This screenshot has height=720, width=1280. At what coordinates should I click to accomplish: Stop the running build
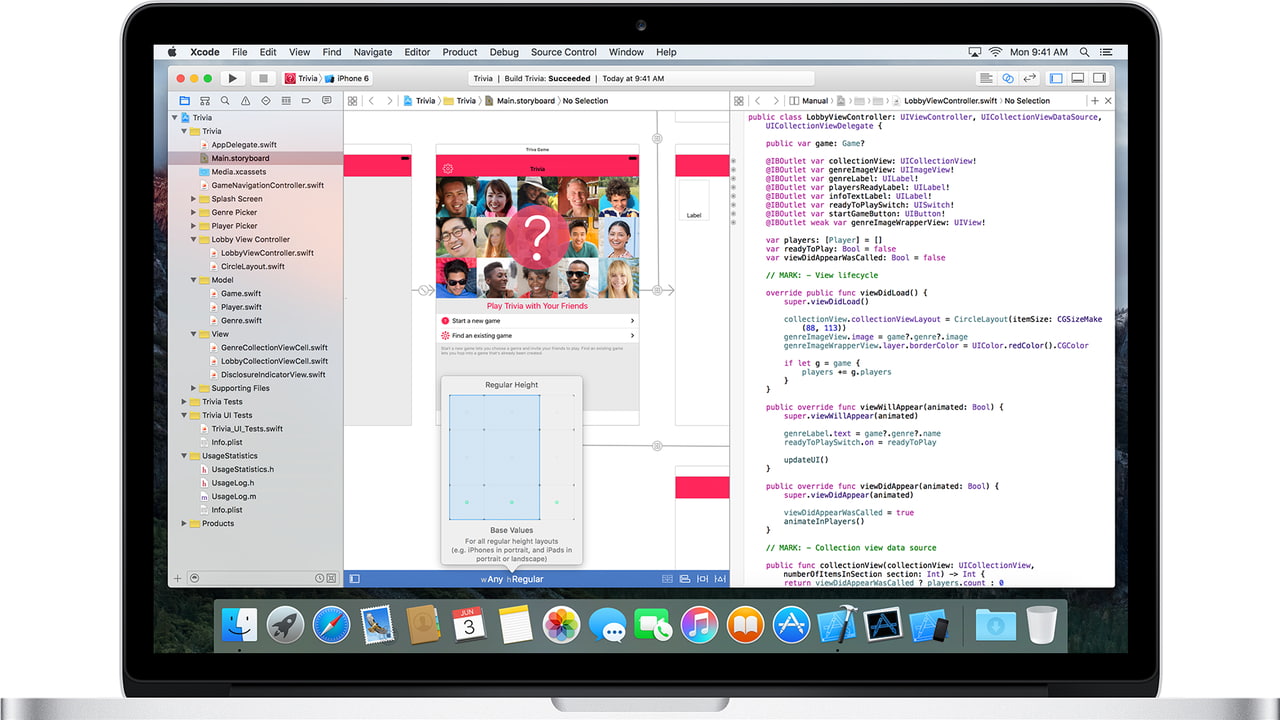[x=263, y=78]
